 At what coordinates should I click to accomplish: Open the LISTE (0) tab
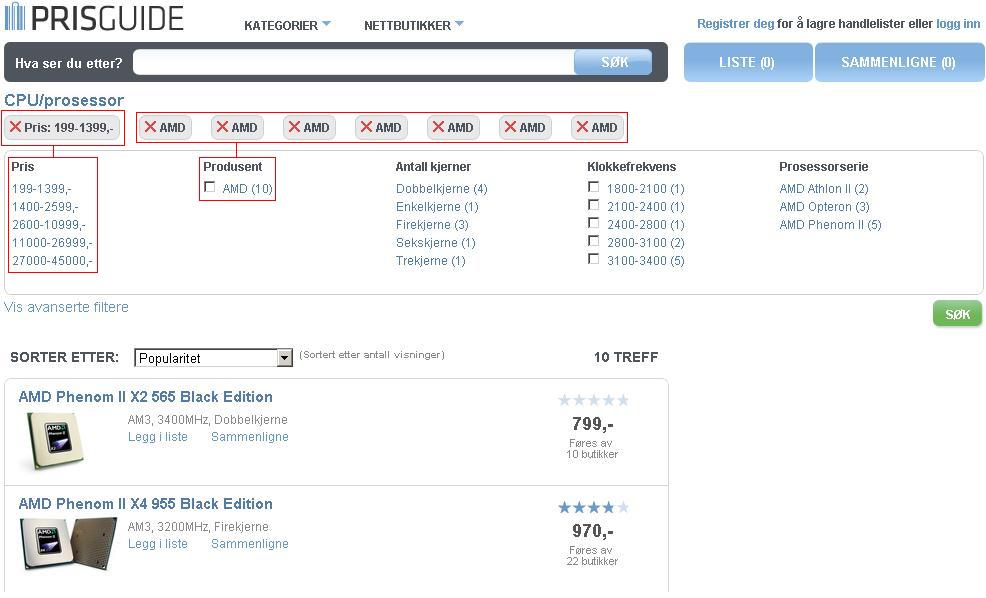point(747,62)
